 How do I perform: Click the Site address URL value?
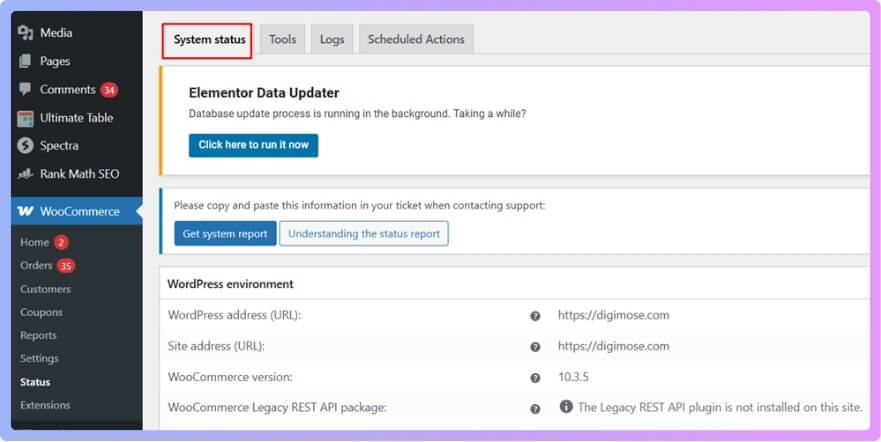614,346
